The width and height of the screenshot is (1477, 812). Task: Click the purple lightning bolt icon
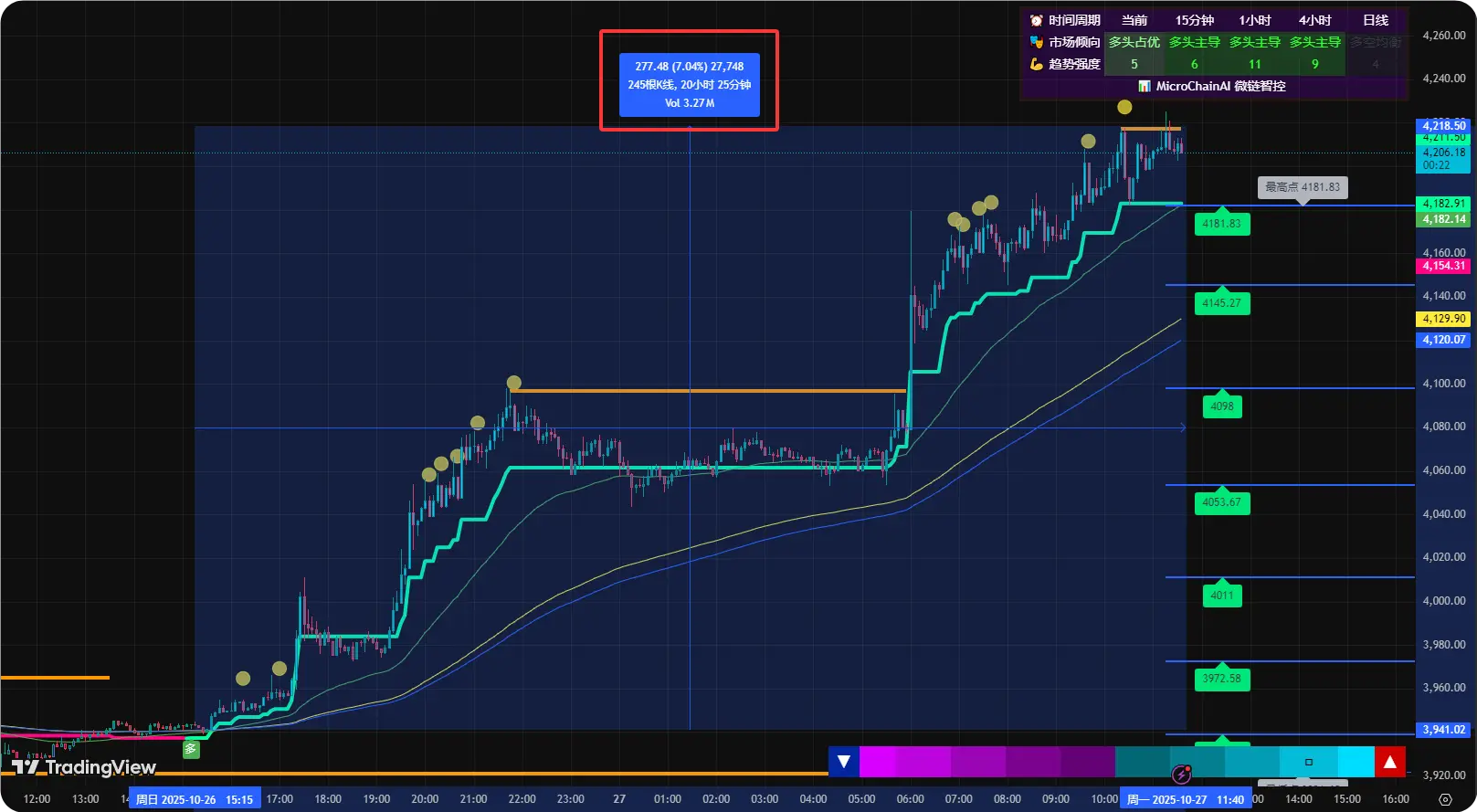point(1181,775)
